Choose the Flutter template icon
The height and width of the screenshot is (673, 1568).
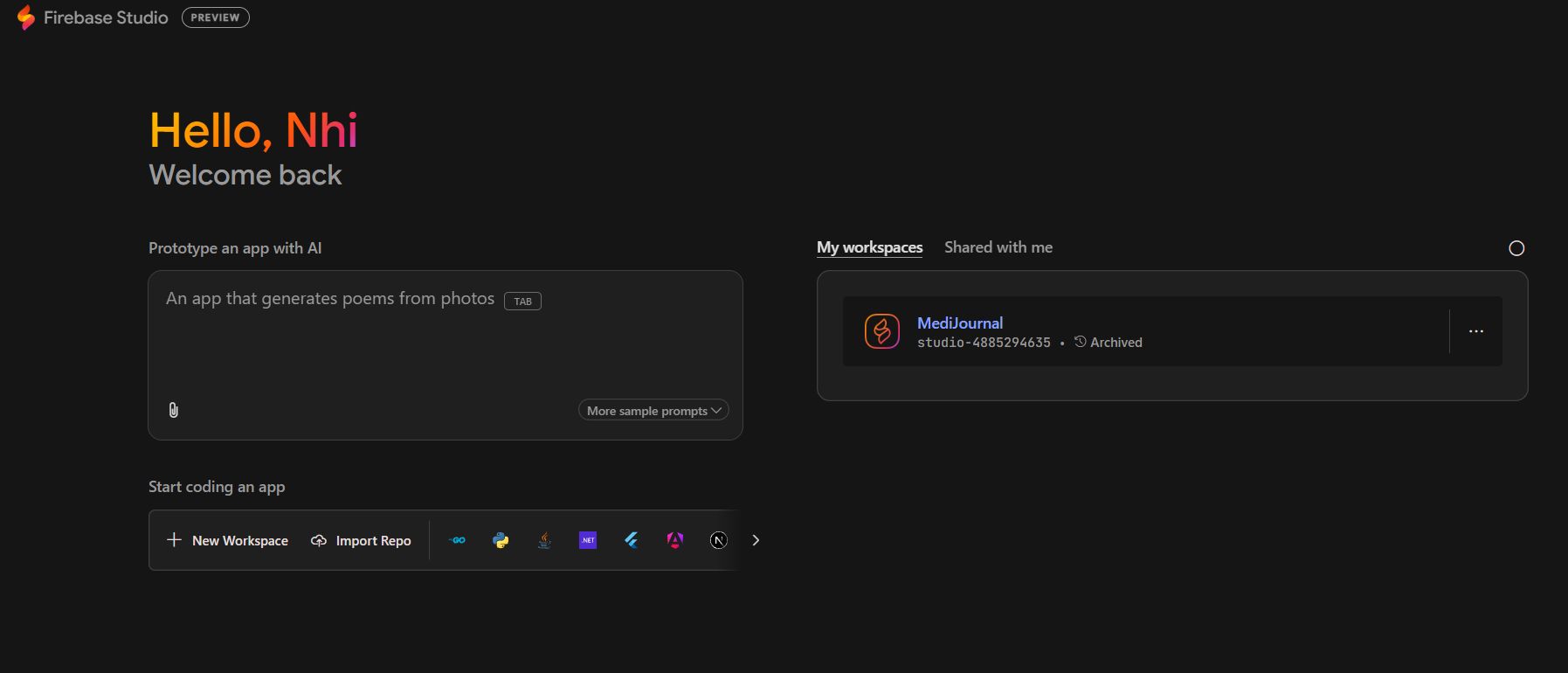pos(632,540)
